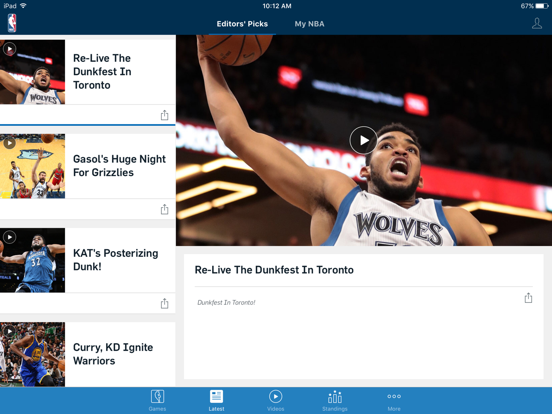Open Curry, KD Ignite Warriors headline
This screenshot has width=552, height=414.
coord(113,354)
